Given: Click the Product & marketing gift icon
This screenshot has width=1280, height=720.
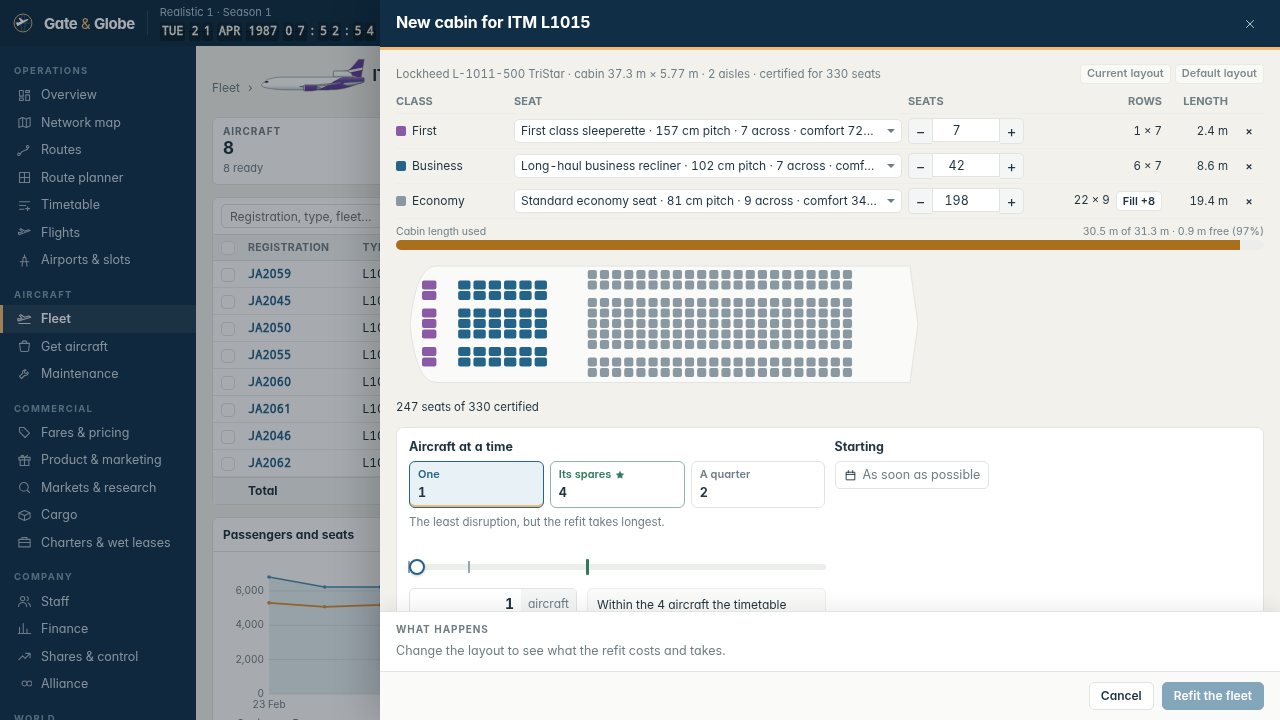Looking at the screenshot, I should click(x=24, y=460).
